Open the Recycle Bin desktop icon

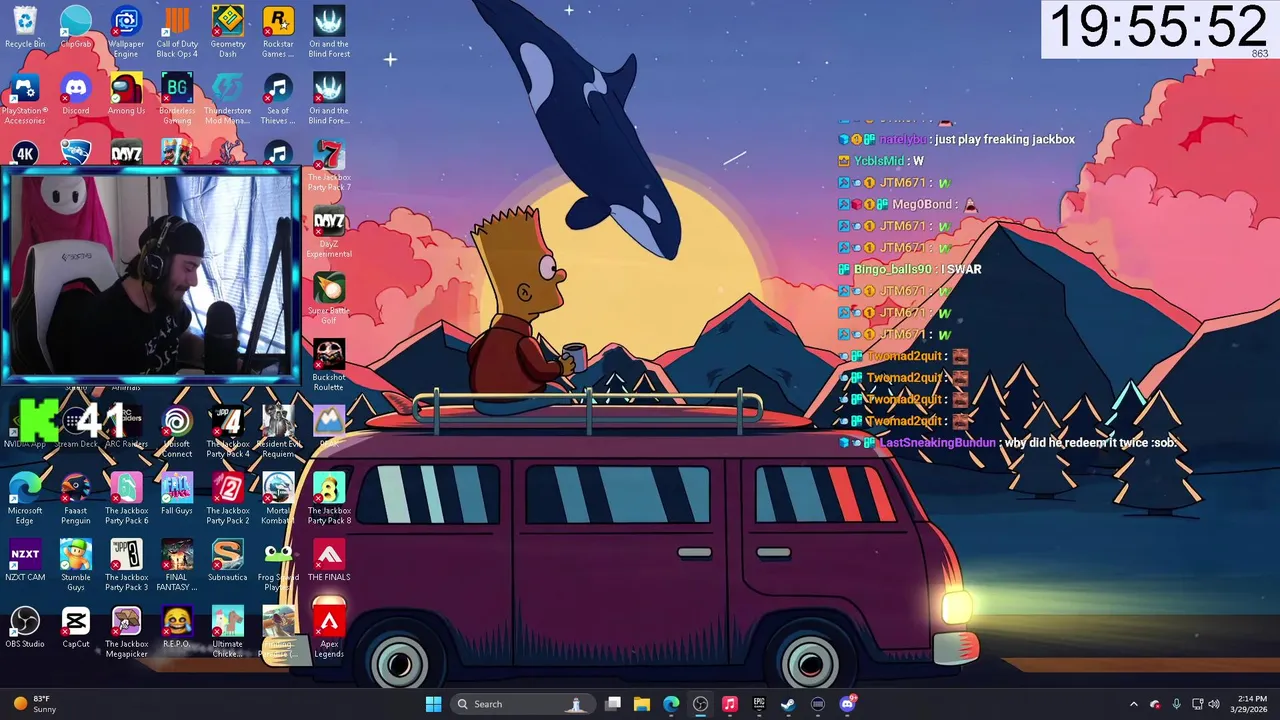tap(25, 28)
